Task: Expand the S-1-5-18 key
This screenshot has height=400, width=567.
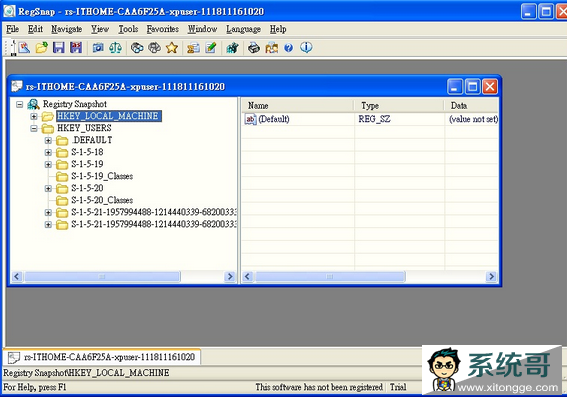Action: click(x=48, y=153)
